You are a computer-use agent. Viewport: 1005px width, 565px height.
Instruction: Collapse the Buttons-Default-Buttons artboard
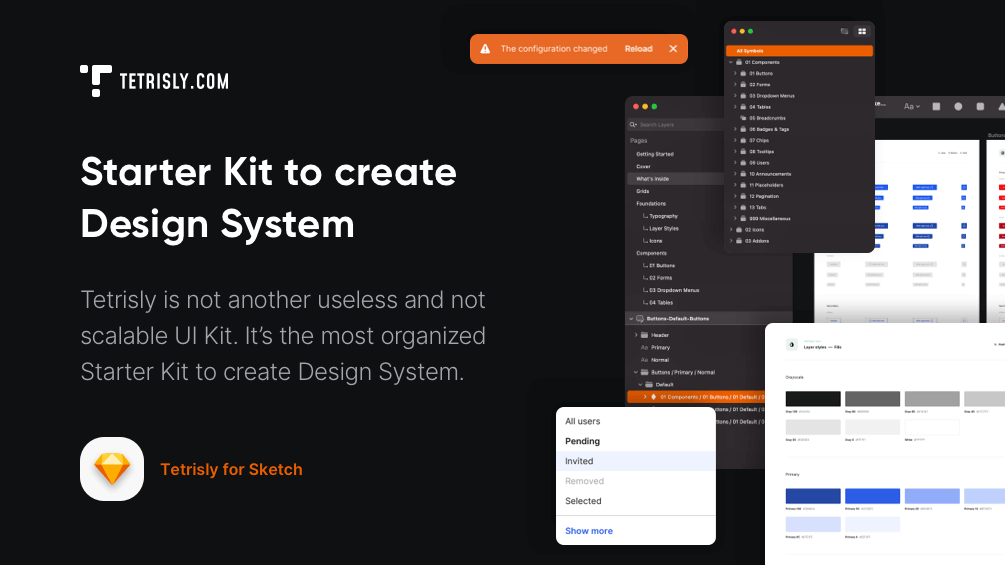[631, 318]
